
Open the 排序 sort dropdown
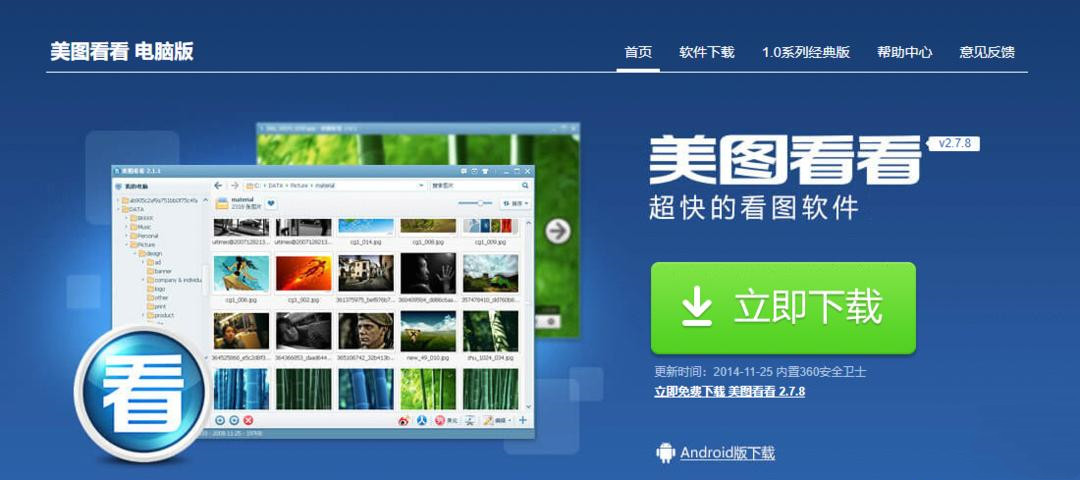pyautogui.click(x=515, y=204)
